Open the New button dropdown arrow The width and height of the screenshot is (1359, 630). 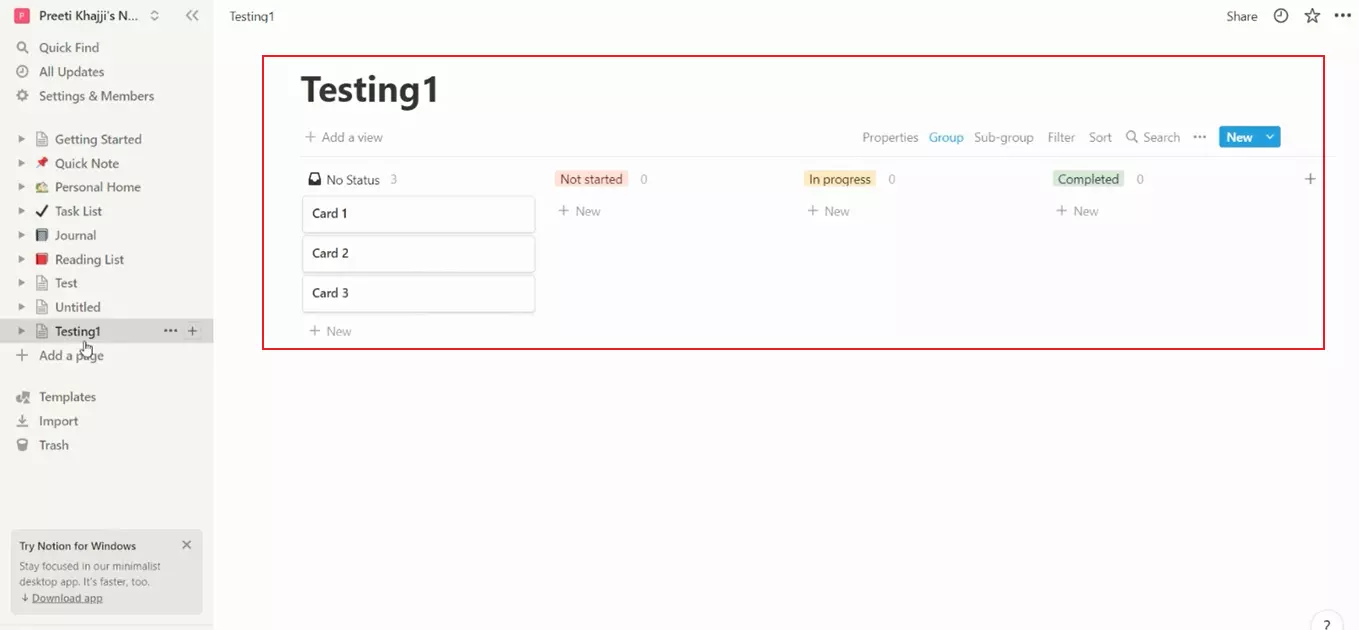click(1270, 137)
